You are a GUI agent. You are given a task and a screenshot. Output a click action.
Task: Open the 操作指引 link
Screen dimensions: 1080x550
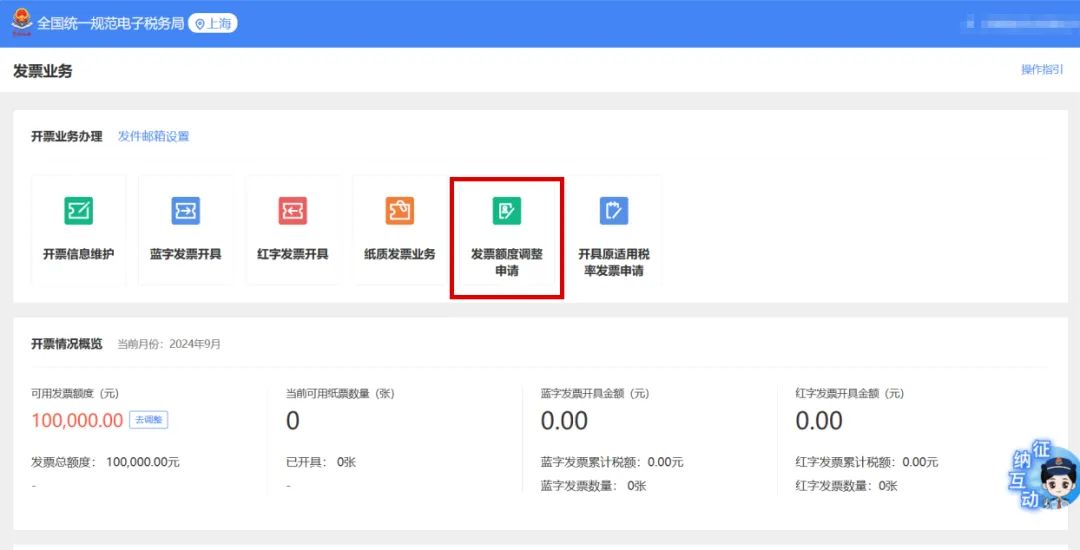(x=1042, y=70)
